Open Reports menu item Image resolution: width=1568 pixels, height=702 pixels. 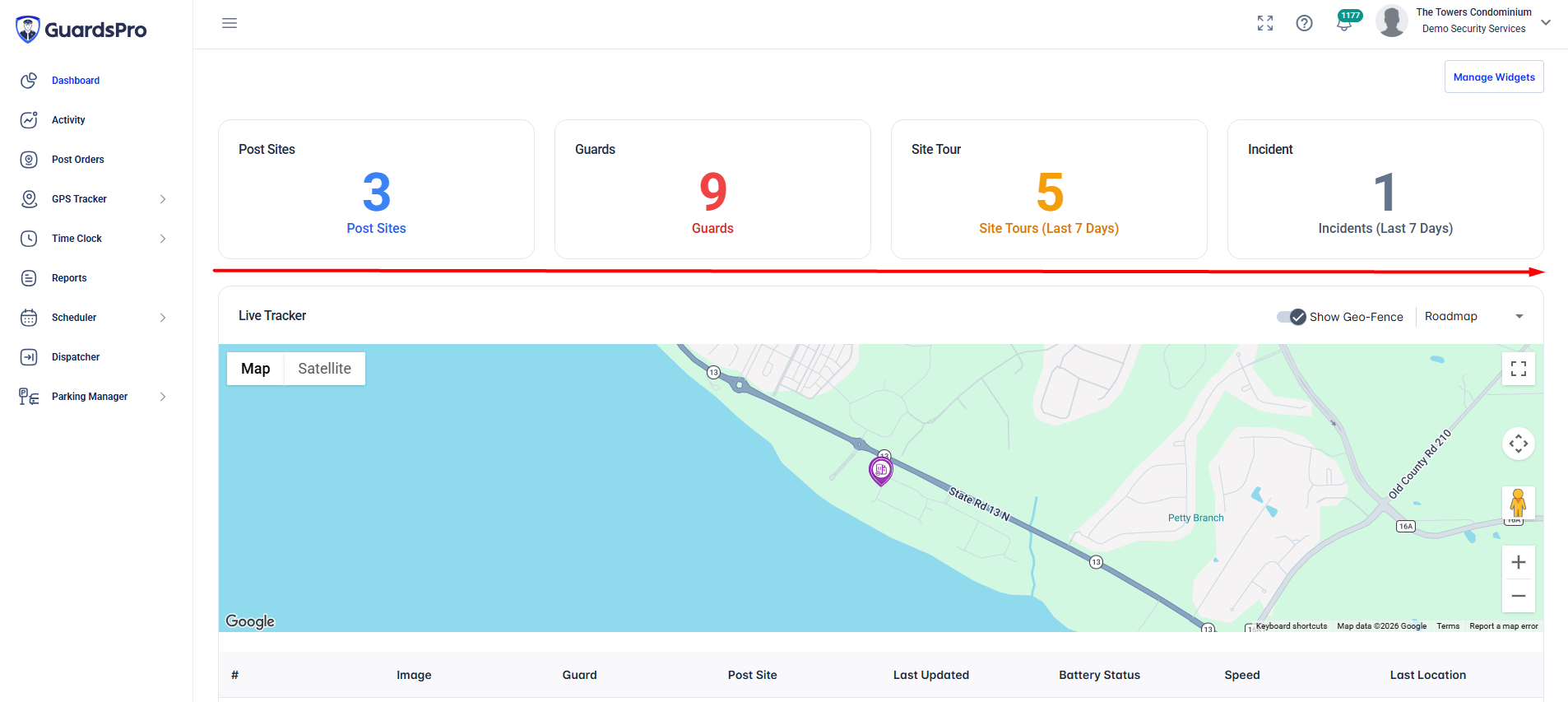(x=69, y=278)
